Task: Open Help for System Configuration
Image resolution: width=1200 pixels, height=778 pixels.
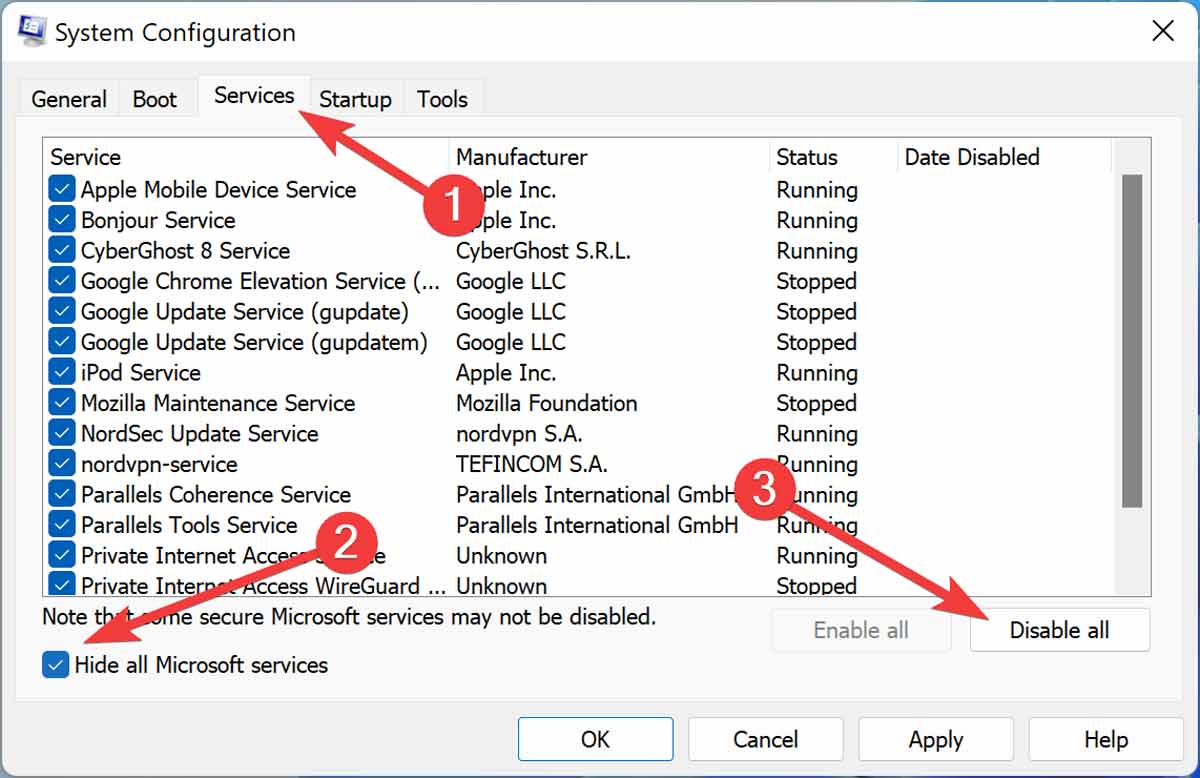Action: 1105,739
